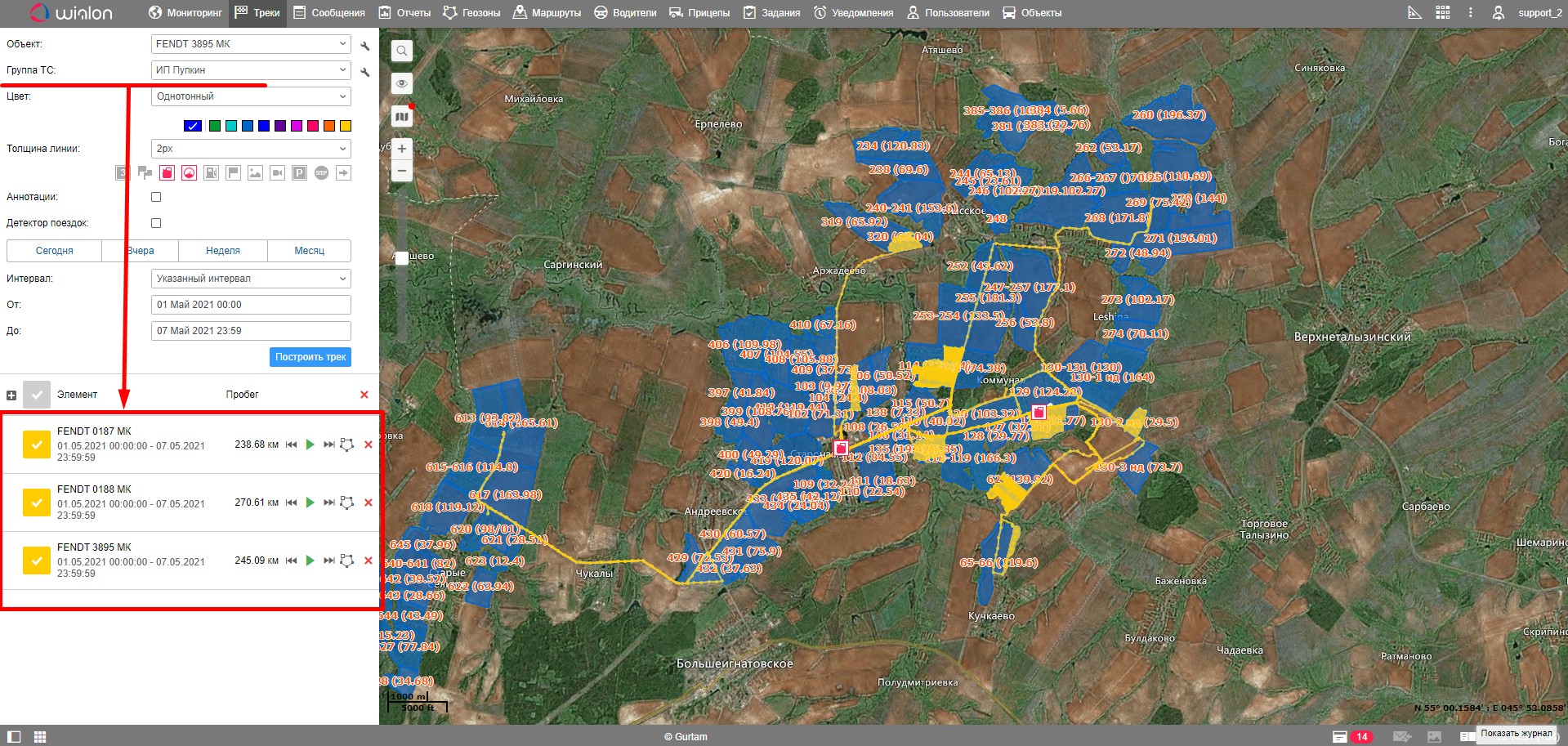Viewport: 1568px width, 746px height.
Task: Click the parking marker icon
Action: pos(299,173)
